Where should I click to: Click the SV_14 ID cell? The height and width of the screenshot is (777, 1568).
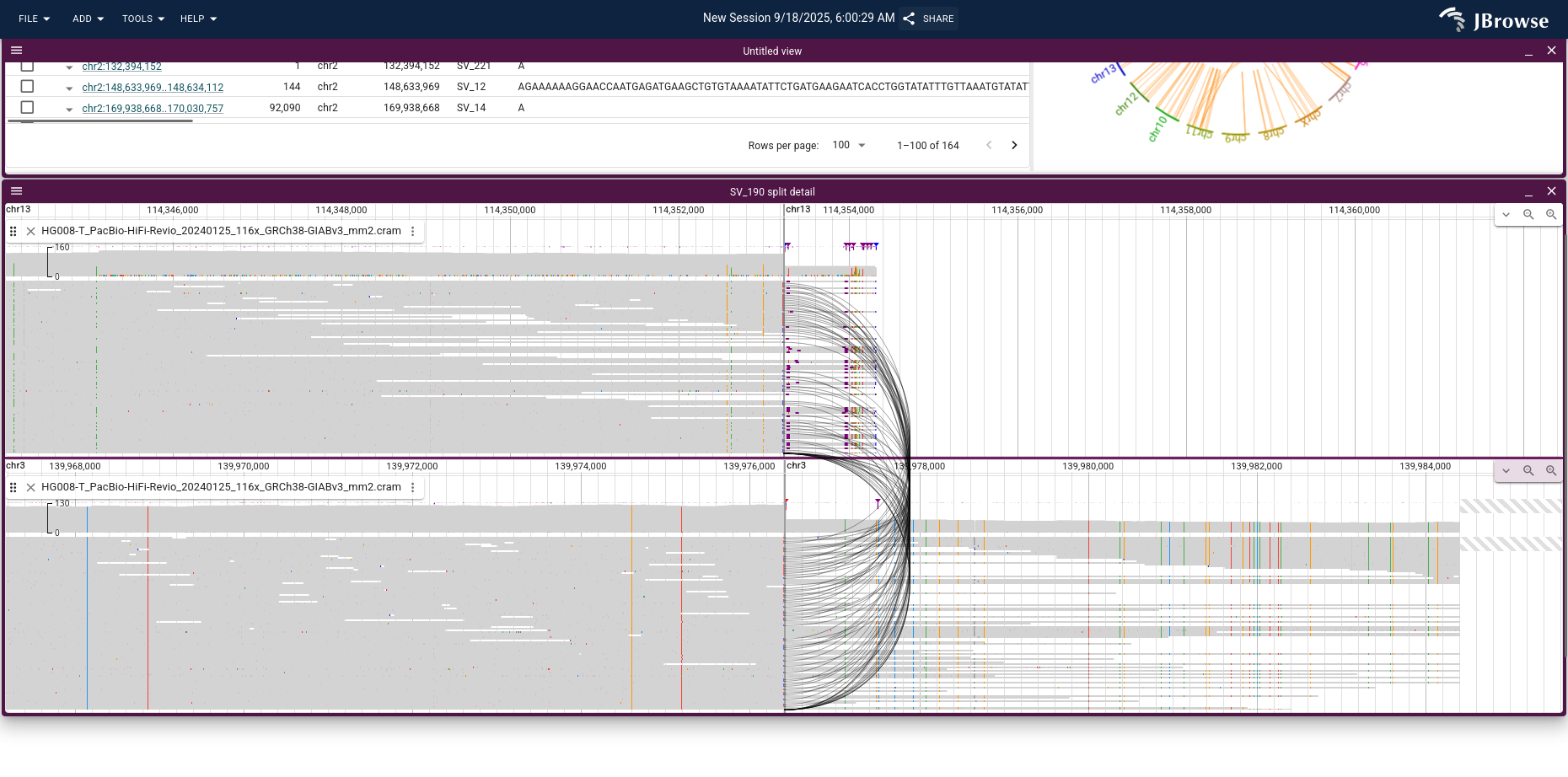(471, 108)
